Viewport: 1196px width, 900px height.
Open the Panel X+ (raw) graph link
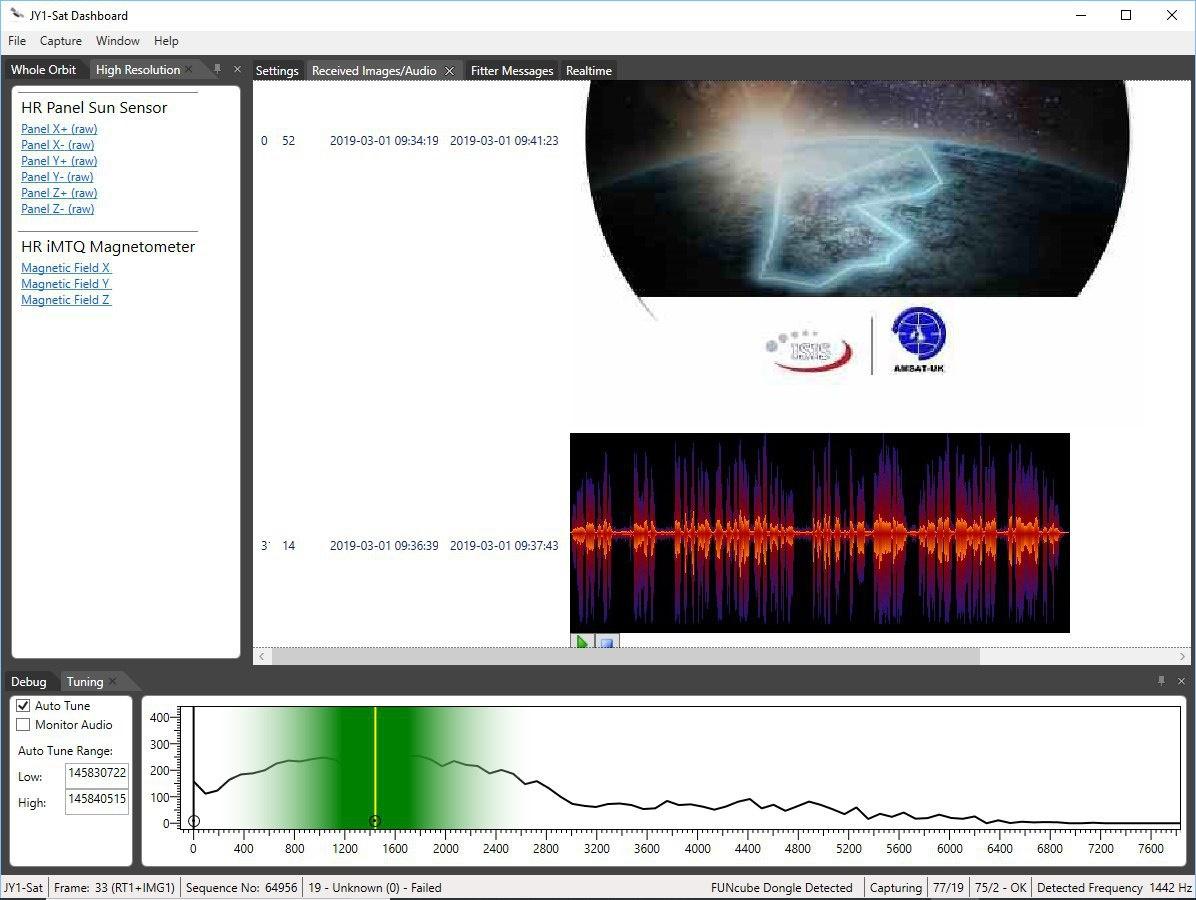[59, 129]
